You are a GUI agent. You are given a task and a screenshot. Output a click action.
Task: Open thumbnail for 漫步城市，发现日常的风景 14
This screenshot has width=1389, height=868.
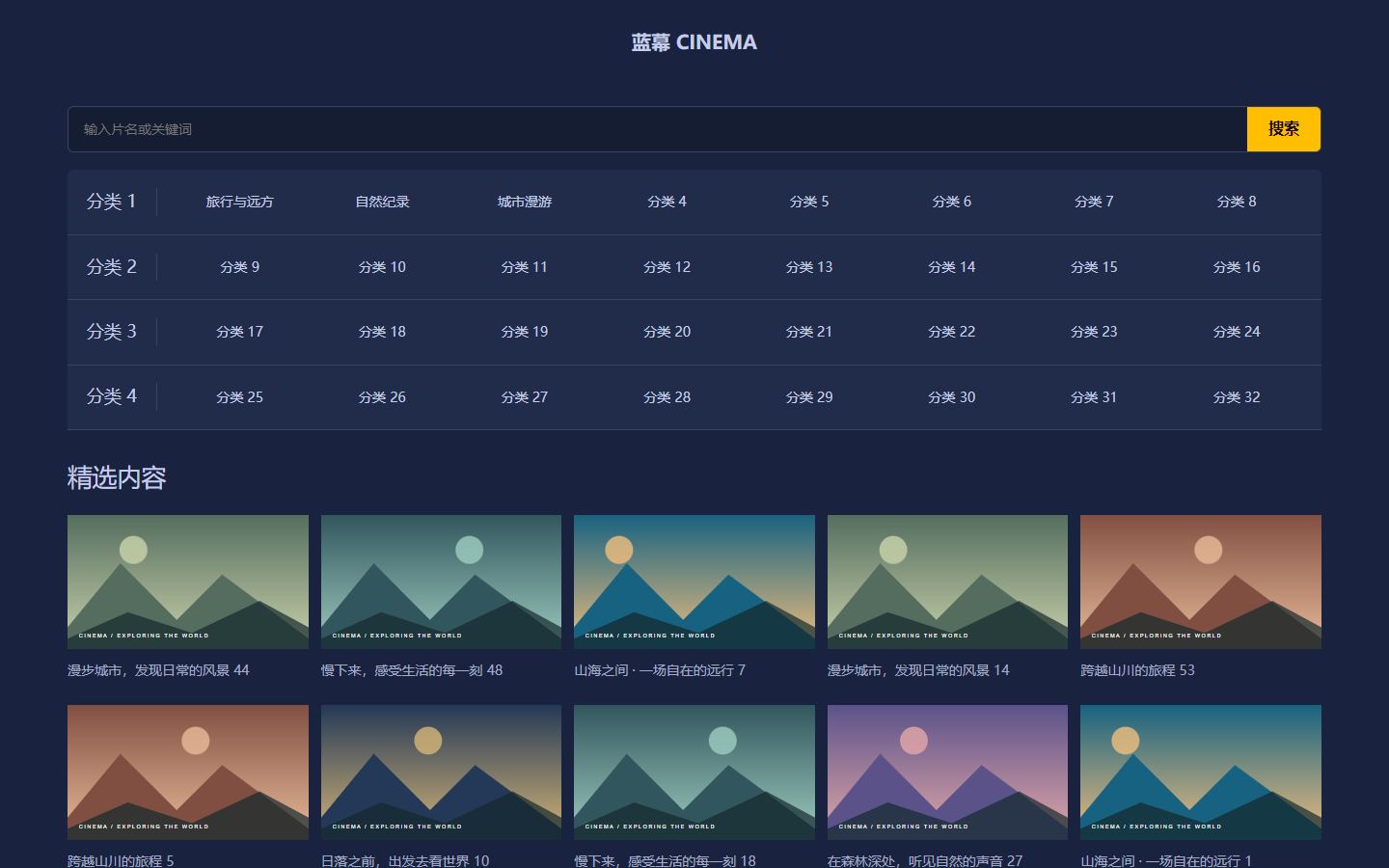point(947,582)
